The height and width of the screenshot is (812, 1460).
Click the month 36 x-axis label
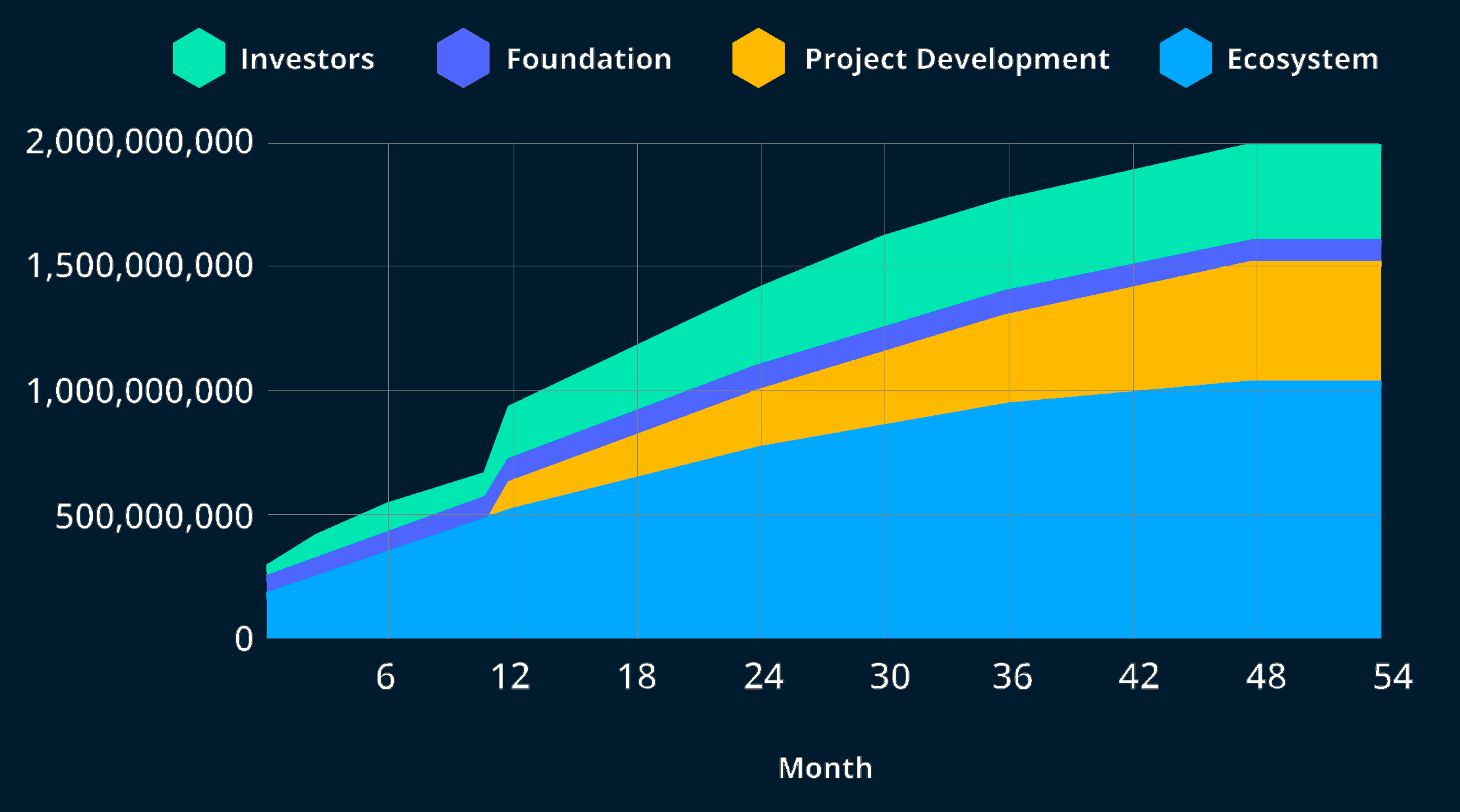[x=1012, y=677]
